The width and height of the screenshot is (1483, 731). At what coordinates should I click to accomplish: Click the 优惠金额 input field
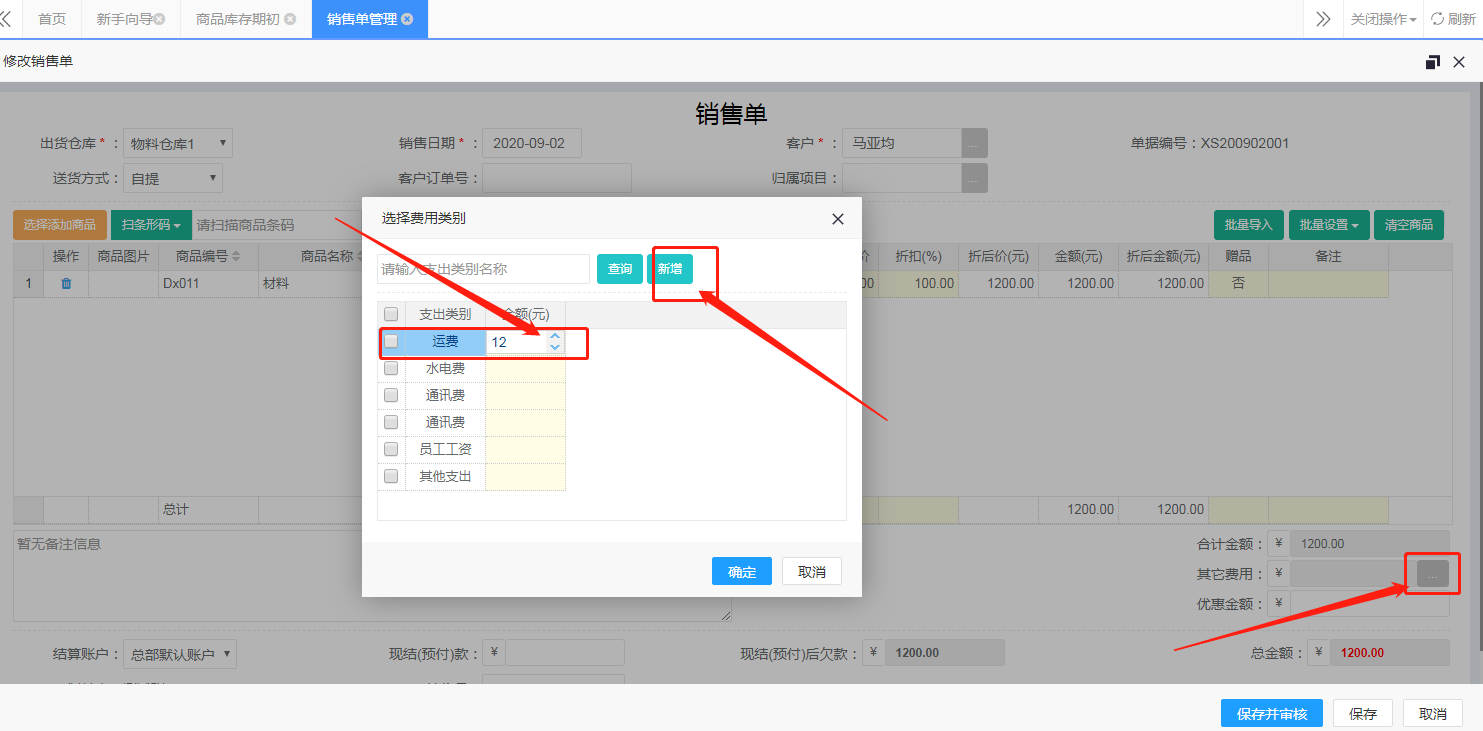(x=1369, y=604)
